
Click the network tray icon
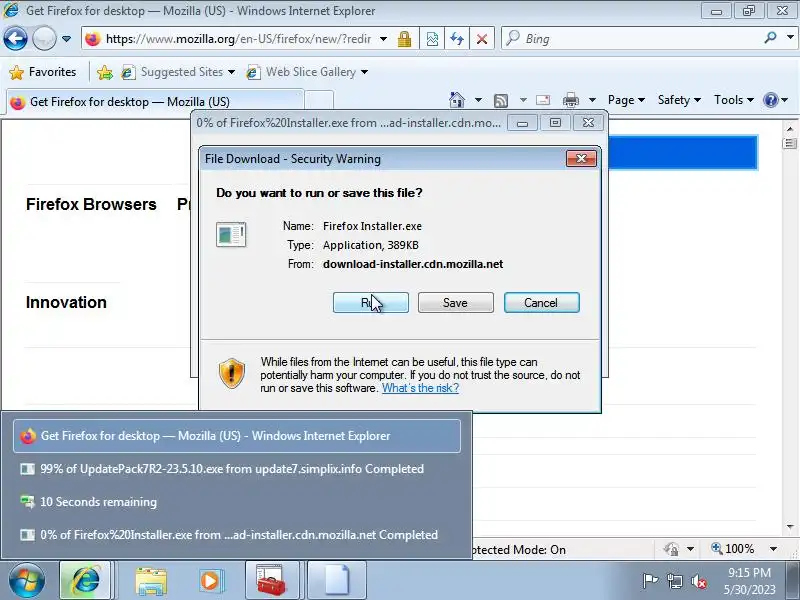(x=674, y=581)
